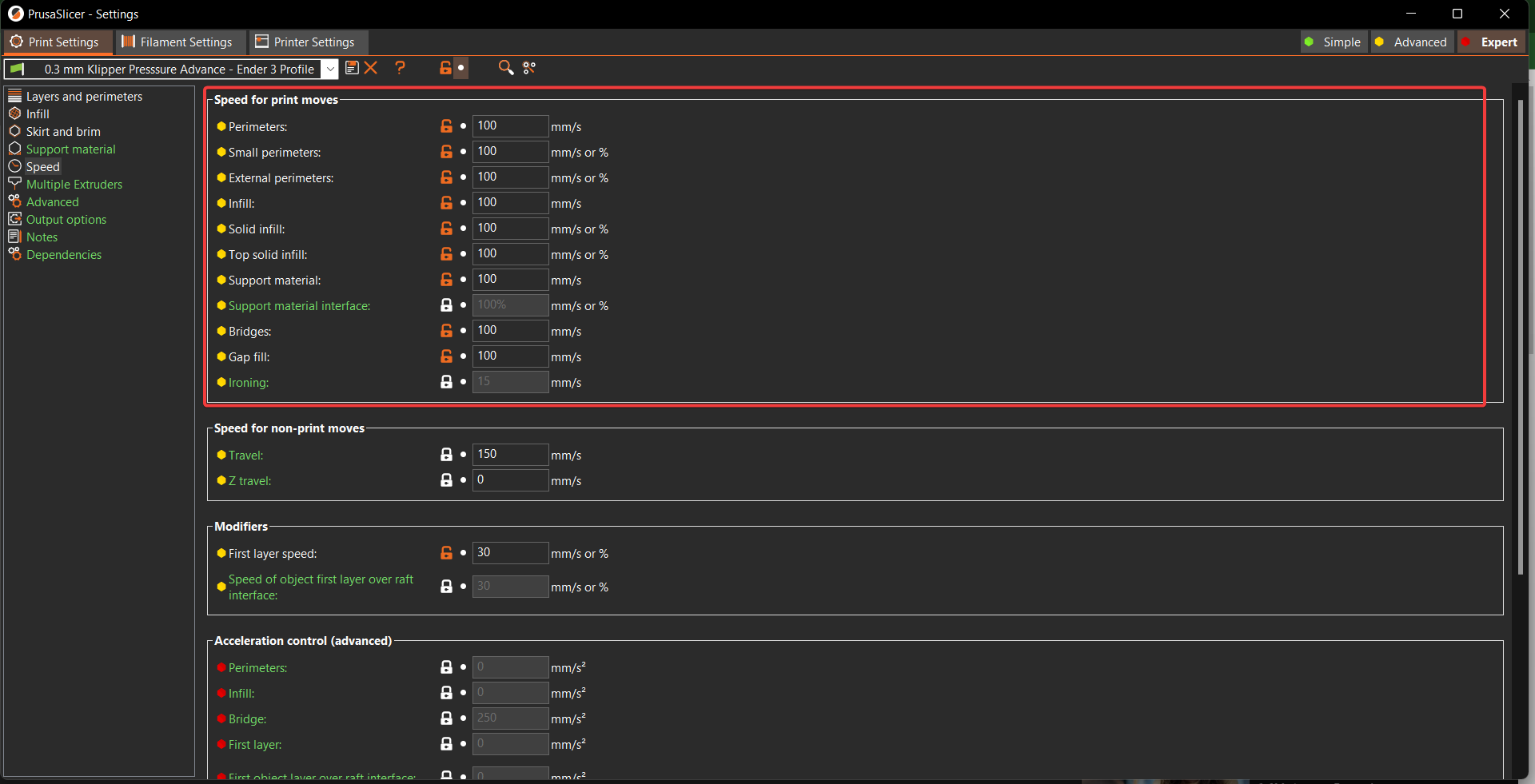1535x784 pixels.
Task: Open the compare presets icon
Action: [529, 68]
